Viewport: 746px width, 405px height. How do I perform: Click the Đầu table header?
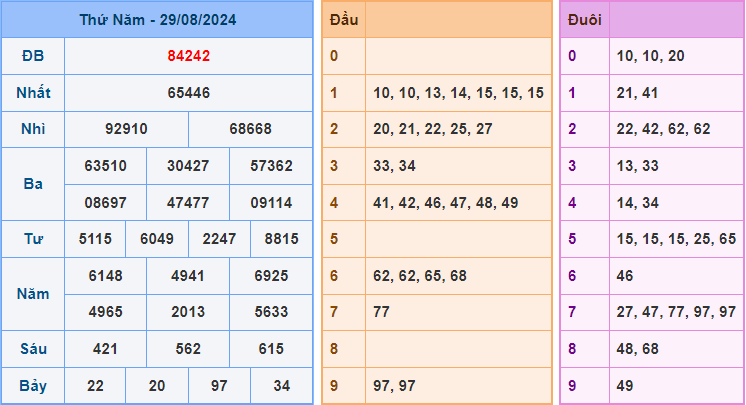(344, 20)
